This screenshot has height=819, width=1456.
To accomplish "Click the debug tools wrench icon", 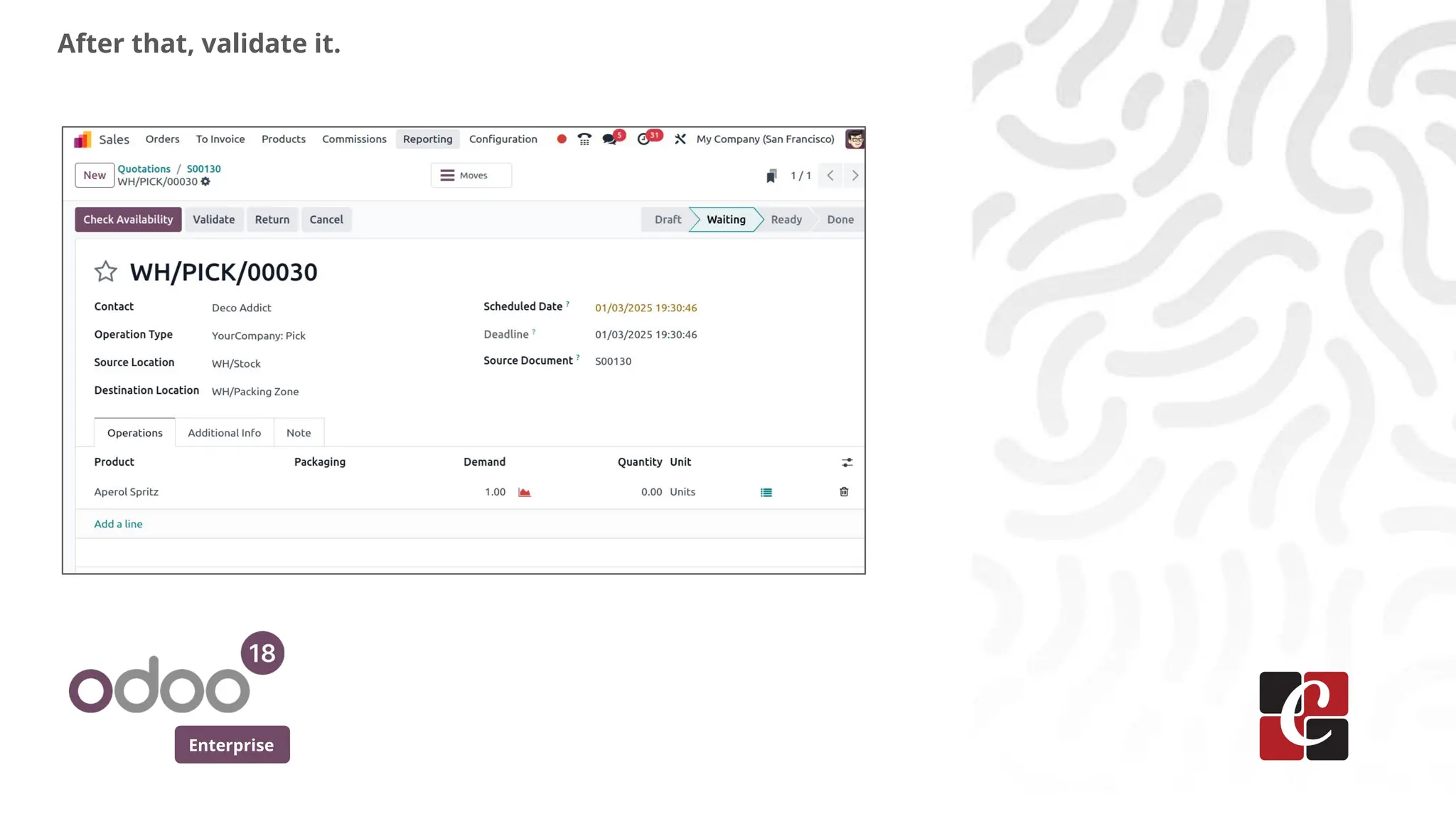I will [680, 139].
